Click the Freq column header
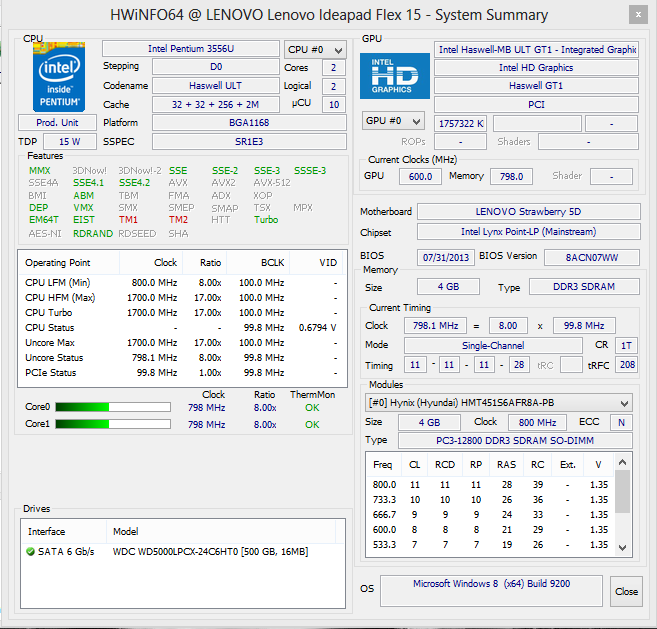Image resolution: width=657 pixels, height=629 pixels. (x=384, y=465)
